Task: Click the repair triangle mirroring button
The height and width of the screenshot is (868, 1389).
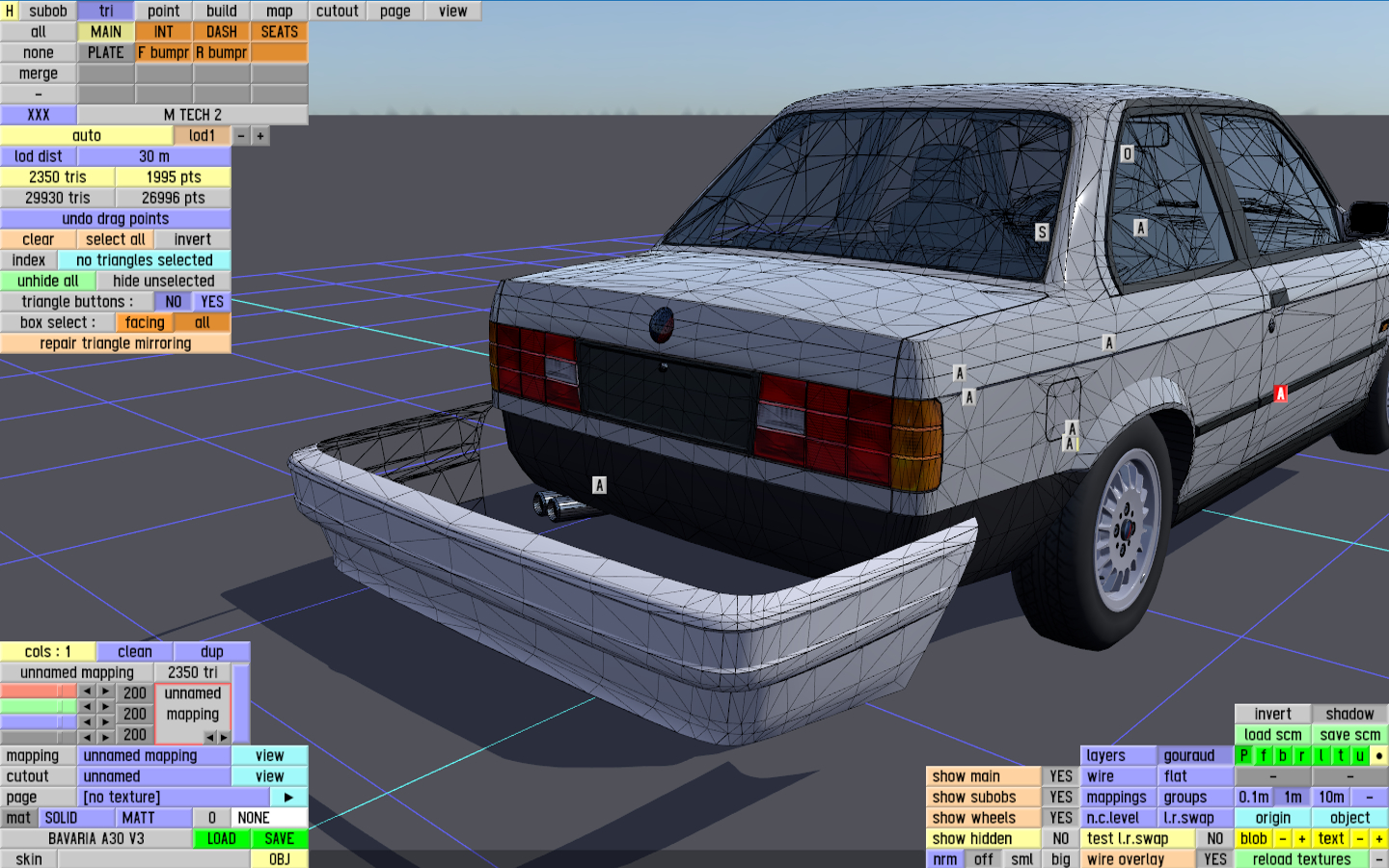Action: 116,343
